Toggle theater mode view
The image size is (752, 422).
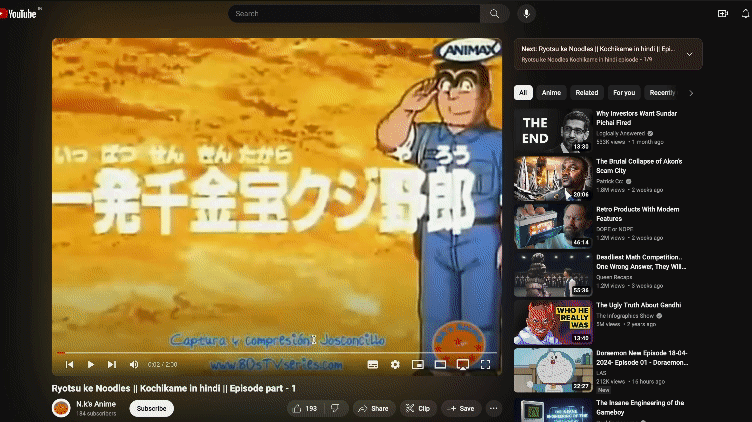pyautogui.click(x=440, y=364)
